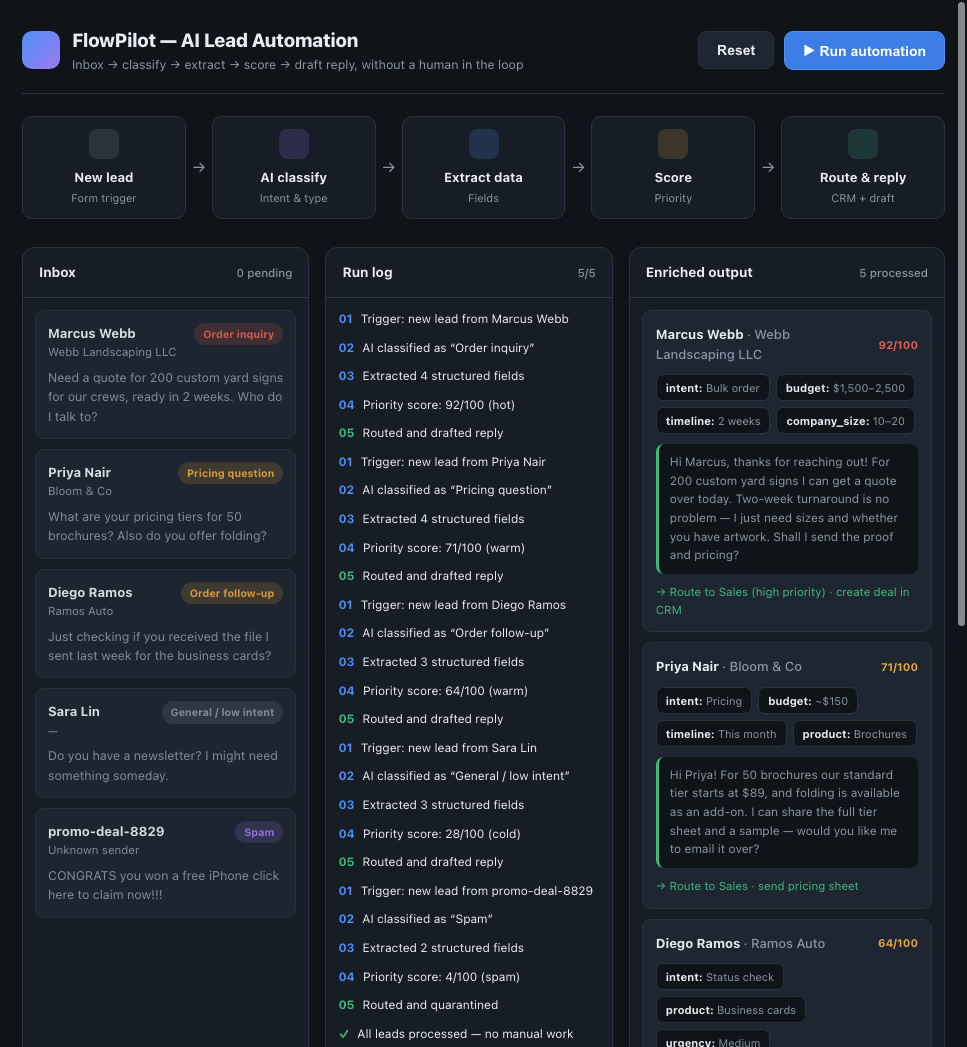Click the Order inquiry tag
967x1047 pixels.
pyautogui.click(x=238, y=335)
